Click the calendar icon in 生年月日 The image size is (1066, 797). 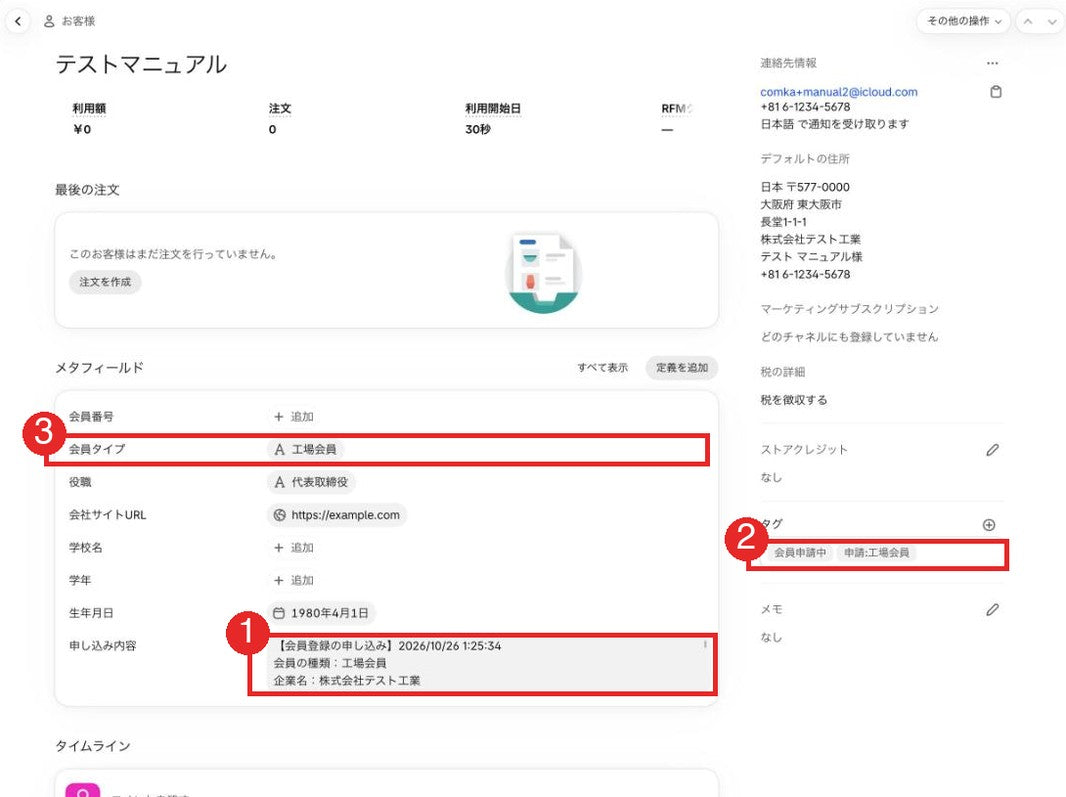coord(279,613)
